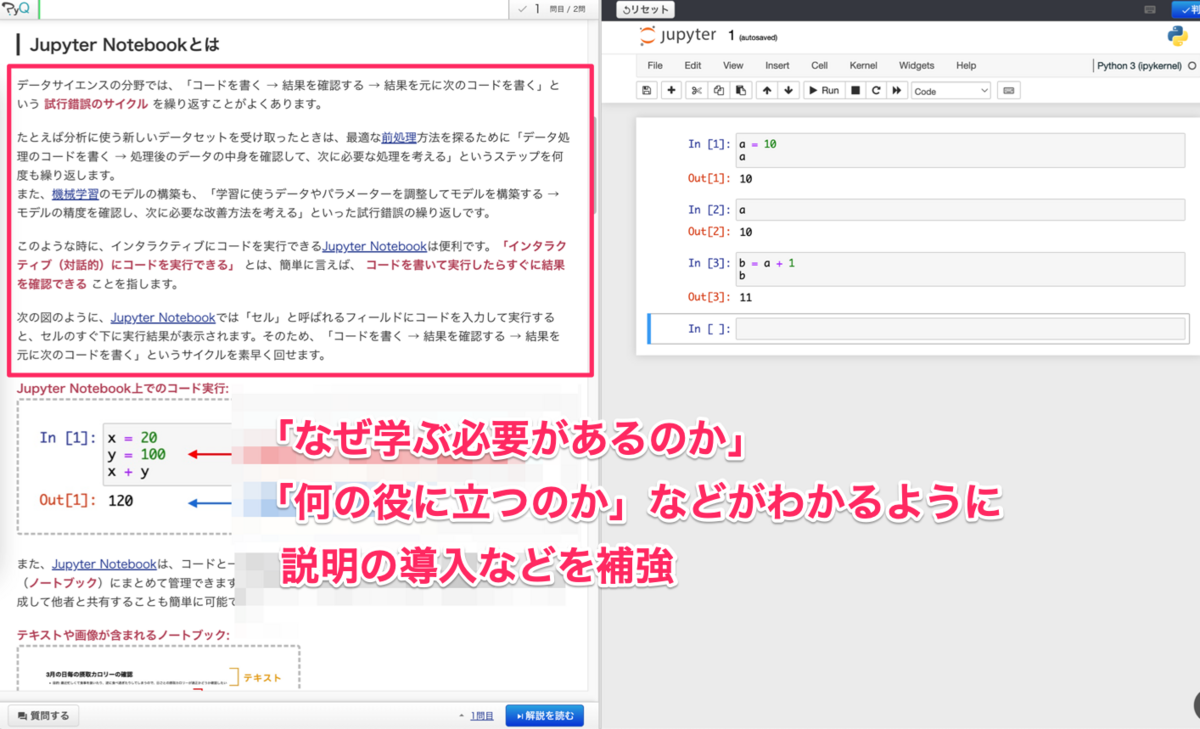The height and width of the screenshot is (729, 1200).
Task: Select the cell In [2] code area
Action: coord(960,210)
